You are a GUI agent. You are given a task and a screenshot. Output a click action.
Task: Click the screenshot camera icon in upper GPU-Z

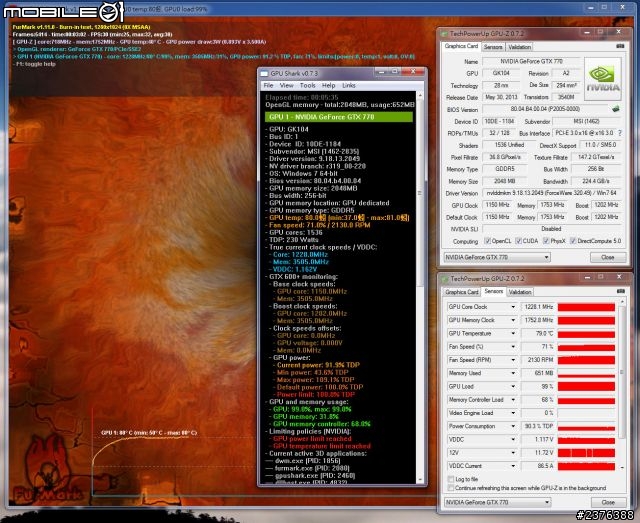(x=620, y=46)
